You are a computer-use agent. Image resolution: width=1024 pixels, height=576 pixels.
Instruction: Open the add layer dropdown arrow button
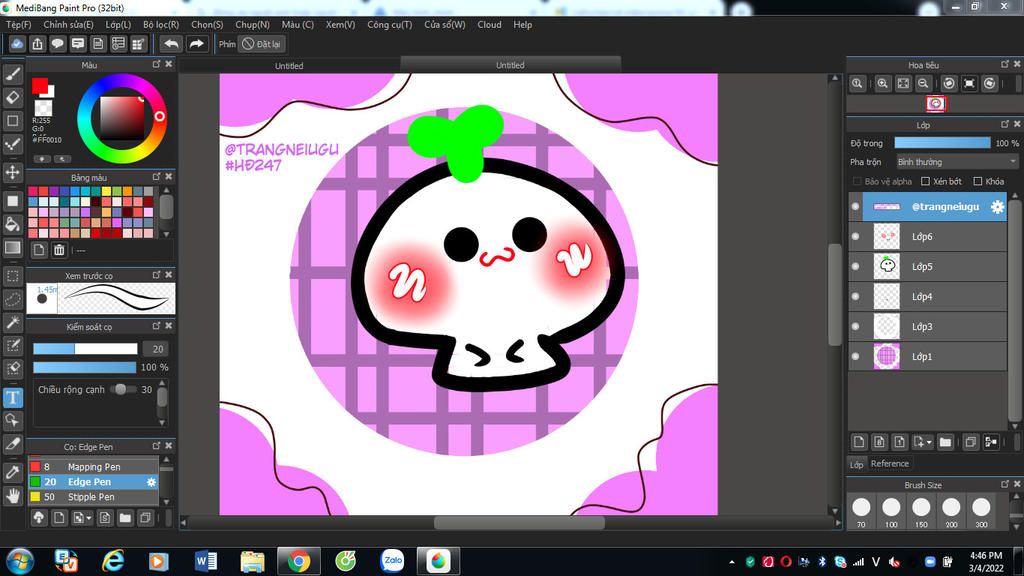pyautogui.click(x=922, y=442)
